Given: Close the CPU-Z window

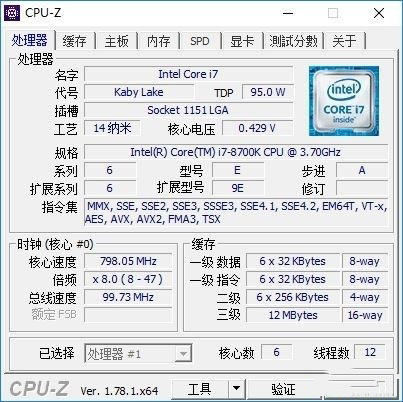Looking at the screenshot, I should (x=379, y=13).
